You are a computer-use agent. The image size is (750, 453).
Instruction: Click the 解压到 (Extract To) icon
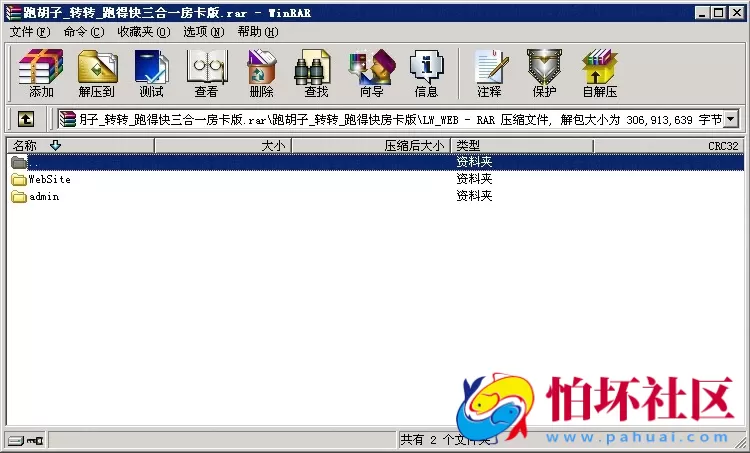[x=97, y=73]
